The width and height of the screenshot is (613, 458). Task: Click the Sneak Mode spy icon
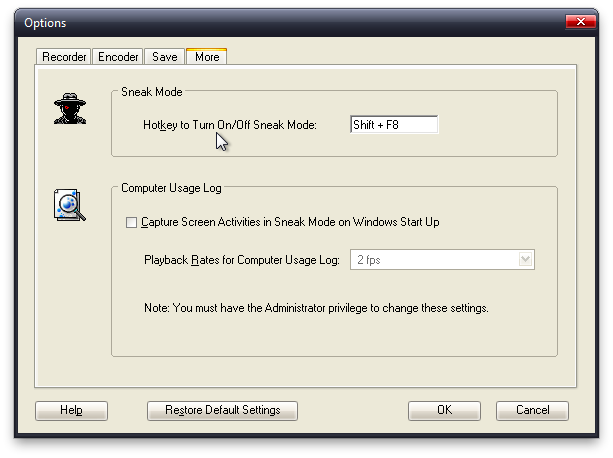pos(70,109)
